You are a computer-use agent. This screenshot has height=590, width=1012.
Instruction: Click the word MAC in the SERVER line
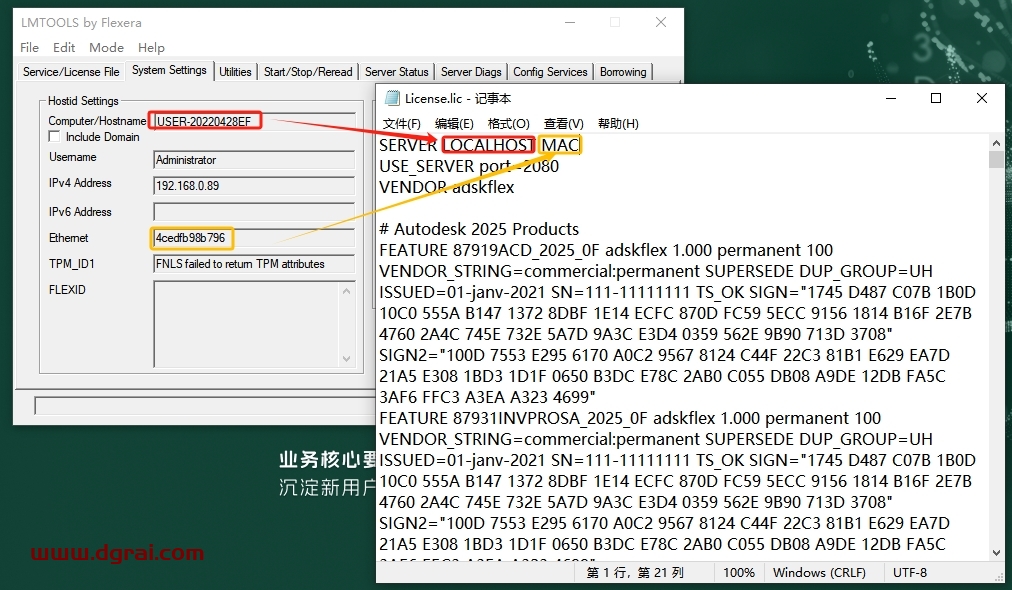click(560, 145)
